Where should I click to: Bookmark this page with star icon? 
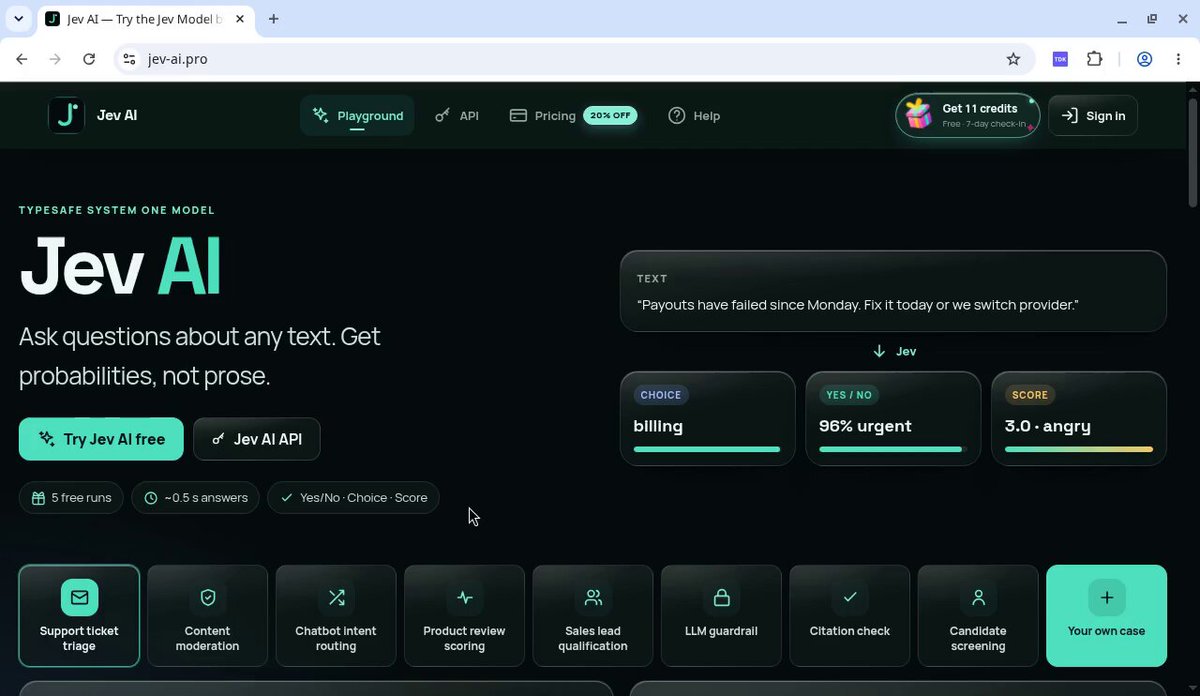(1013, 59)
